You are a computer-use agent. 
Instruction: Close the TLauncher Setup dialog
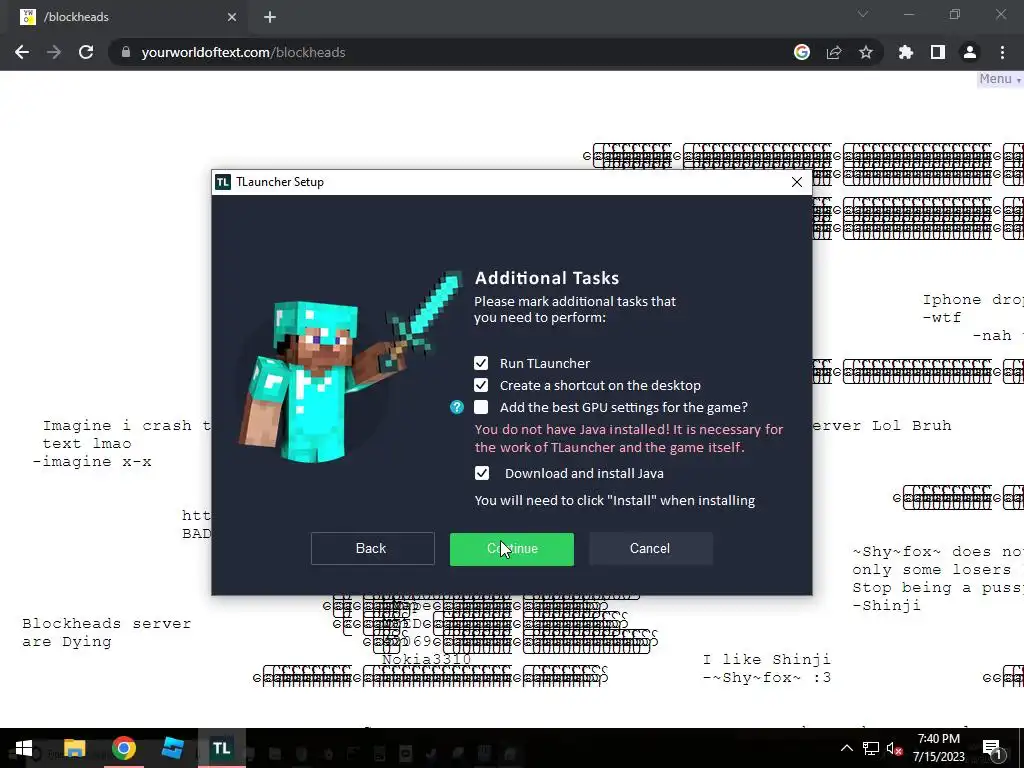click(797, 182)
